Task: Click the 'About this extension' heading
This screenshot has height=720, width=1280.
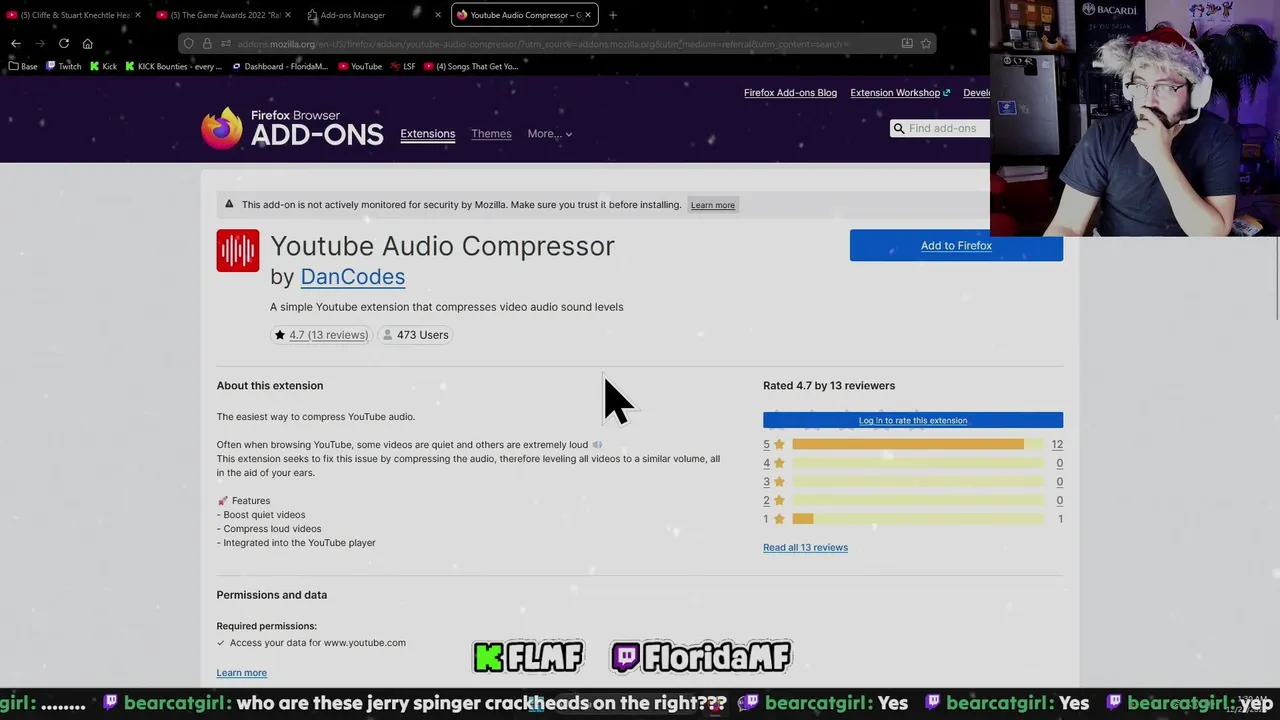Action: tap(270, 385)
